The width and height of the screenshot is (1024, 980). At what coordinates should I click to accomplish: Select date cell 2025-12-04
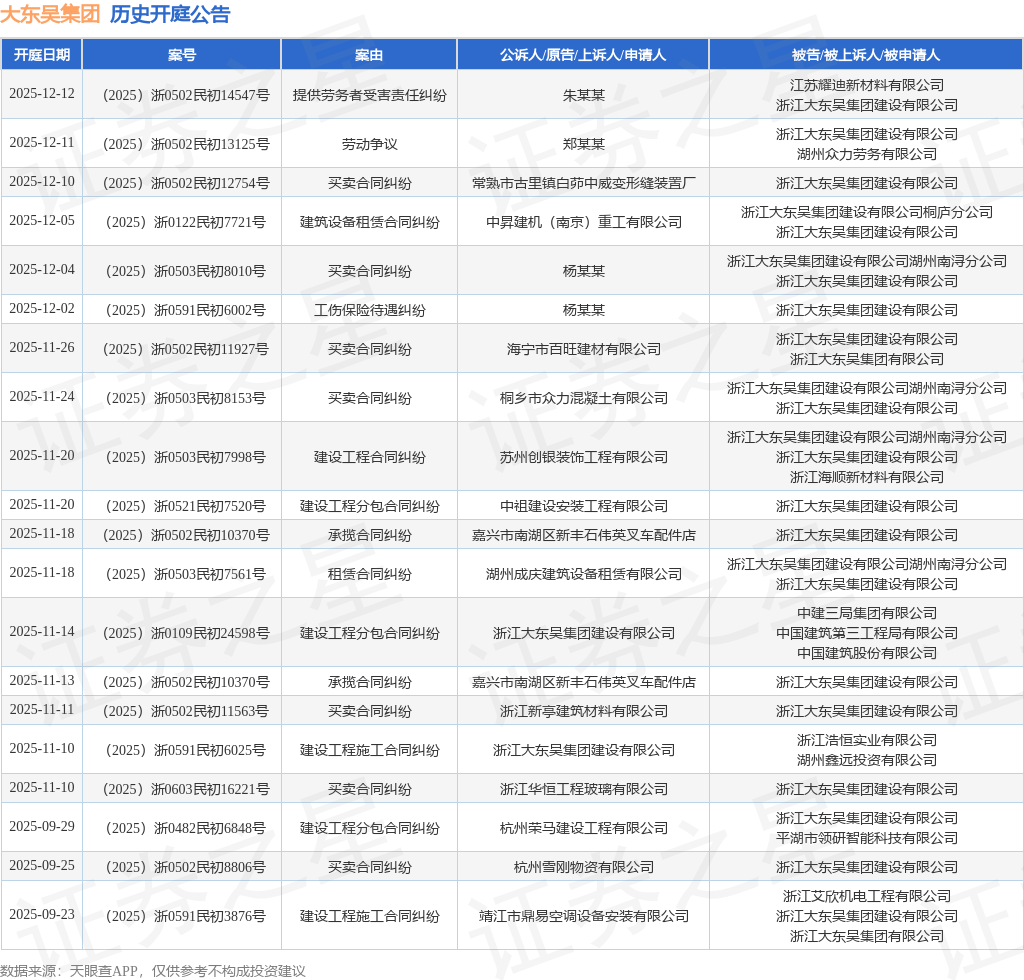click(42, 270)
